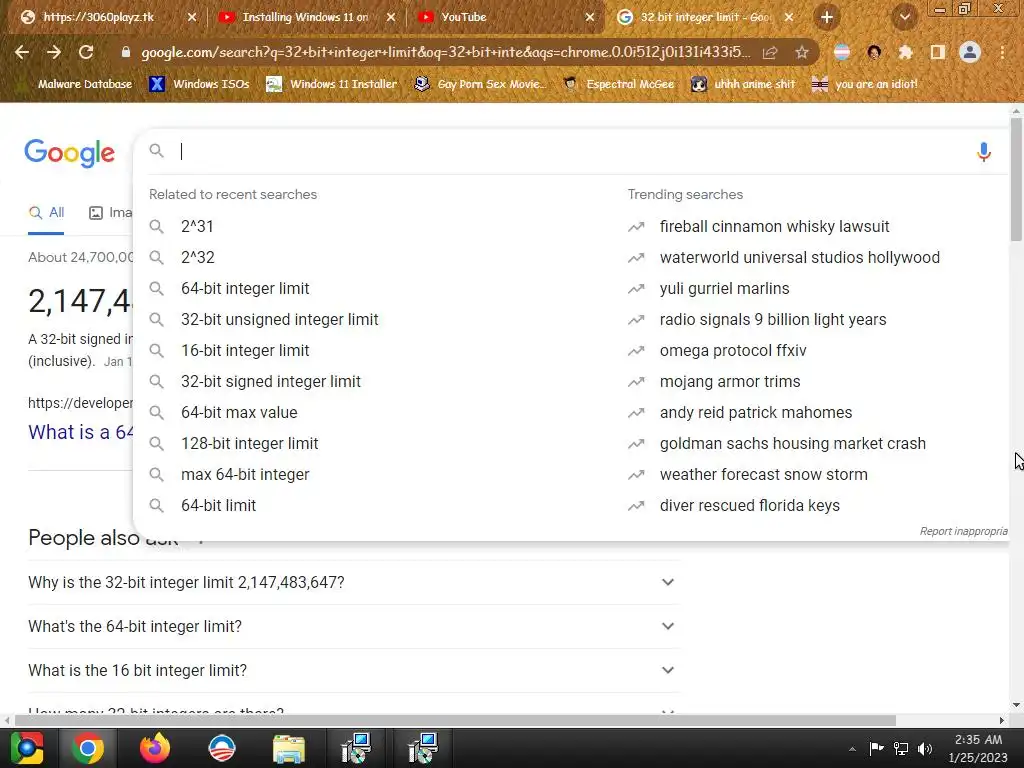Select trending 'mojang armor trims'
This screenshot has width=1024, height=768.
pos(729,381)
